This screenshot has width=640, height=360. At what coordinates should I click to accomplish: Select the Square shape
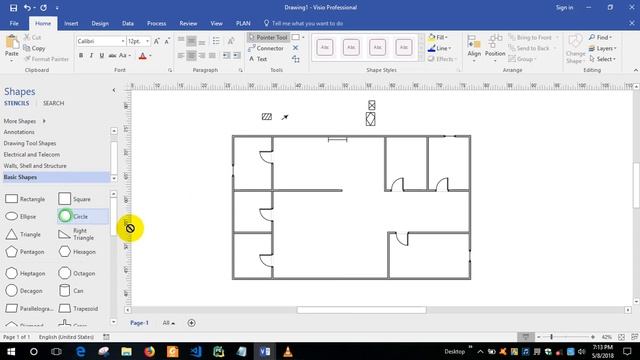[x=74, y=199]
